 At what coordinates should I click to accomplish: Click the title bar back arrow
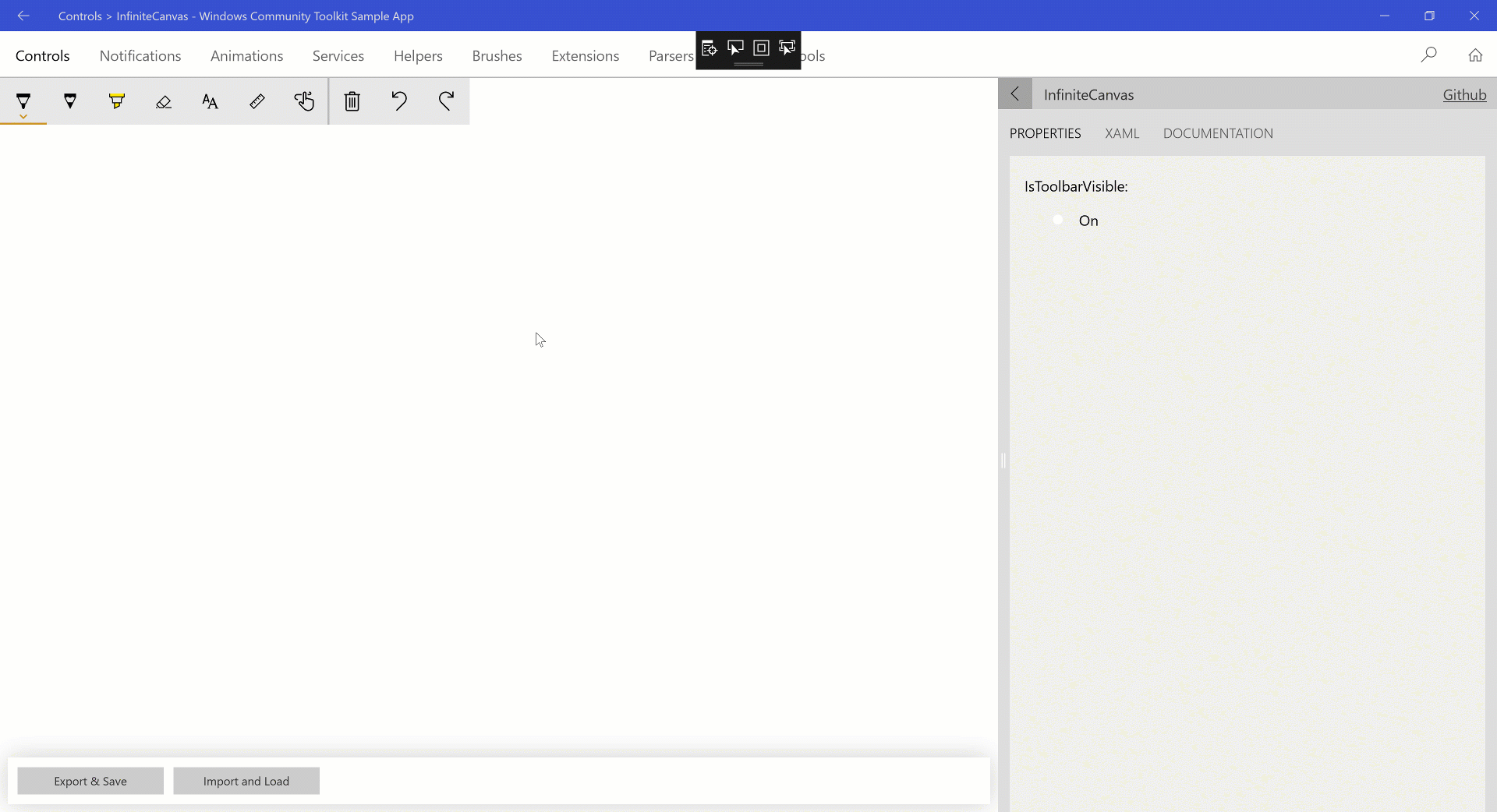23,16
